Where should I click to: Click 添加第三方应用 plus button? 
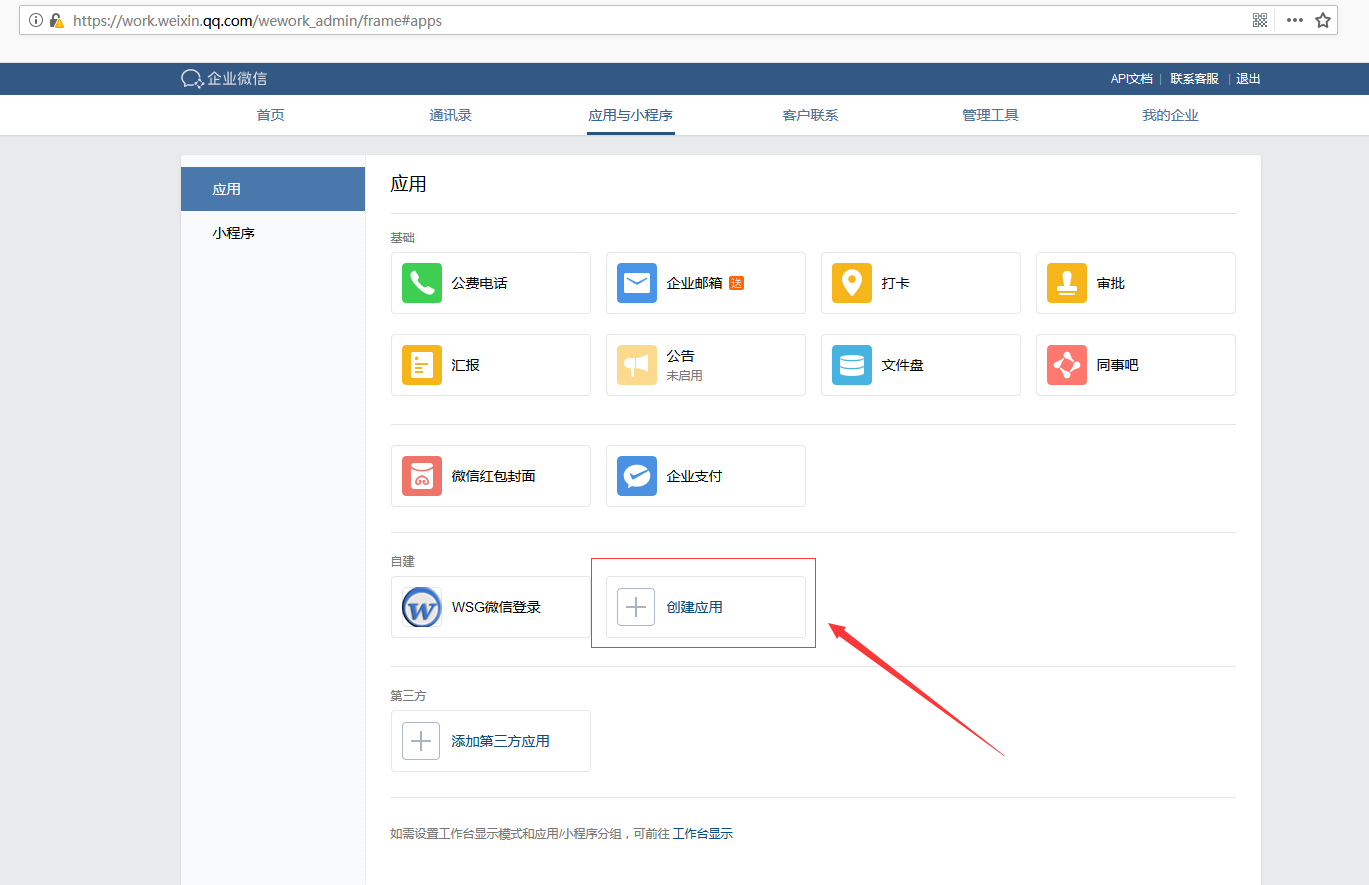click(x=421, y=741)
